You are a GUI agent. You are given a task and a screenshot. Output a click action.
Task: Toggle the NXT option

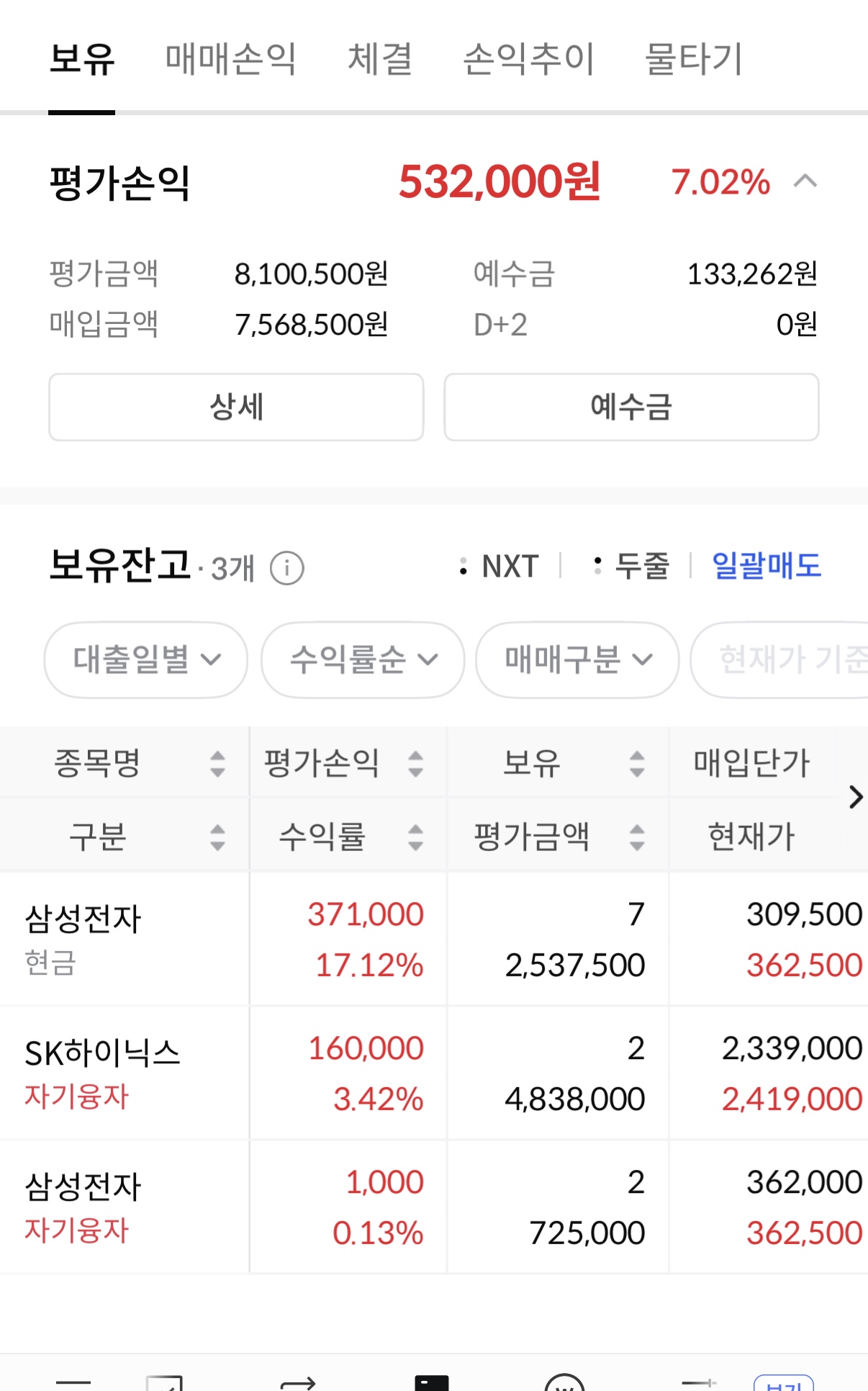(x=499, y=567)
